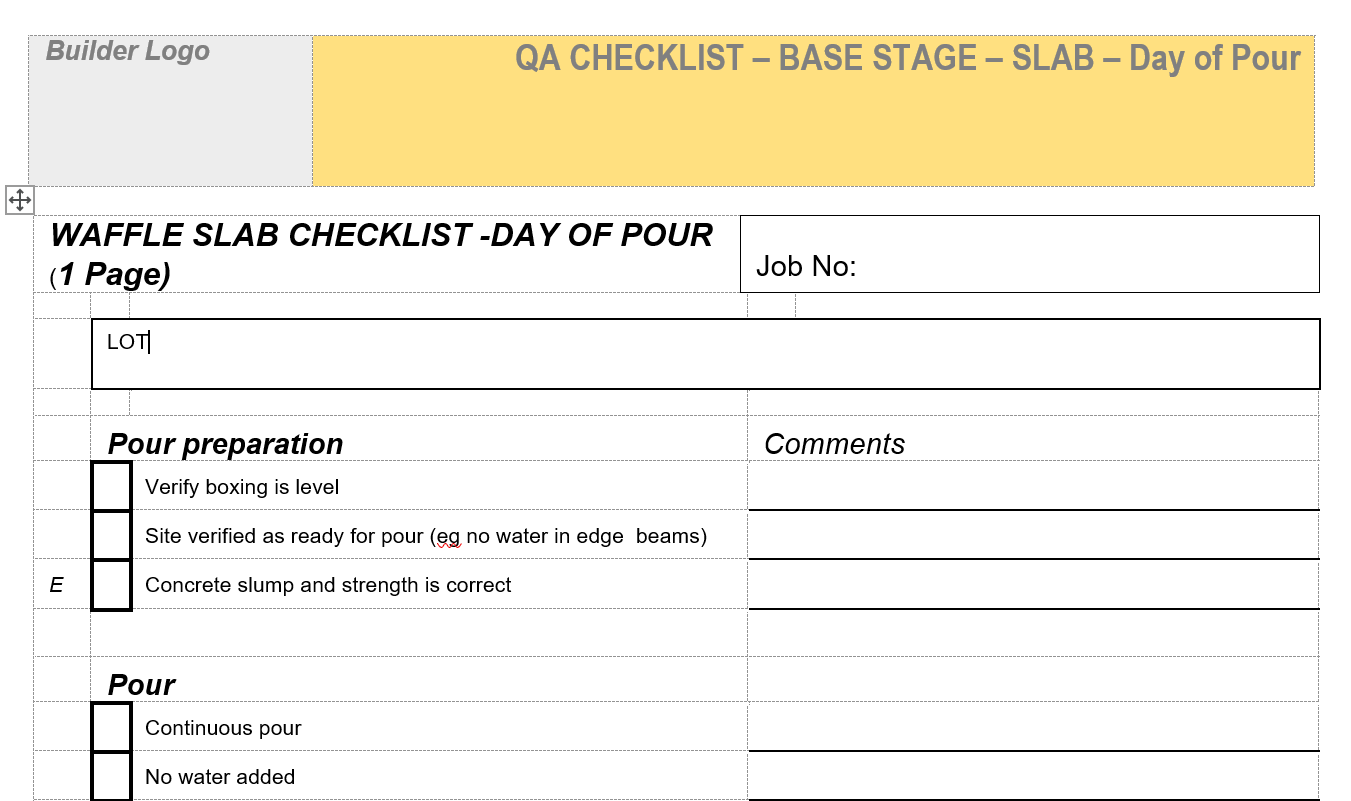Click the 'E' marker in the left column
1351x801 pixels.
click(x=56, y=585)
